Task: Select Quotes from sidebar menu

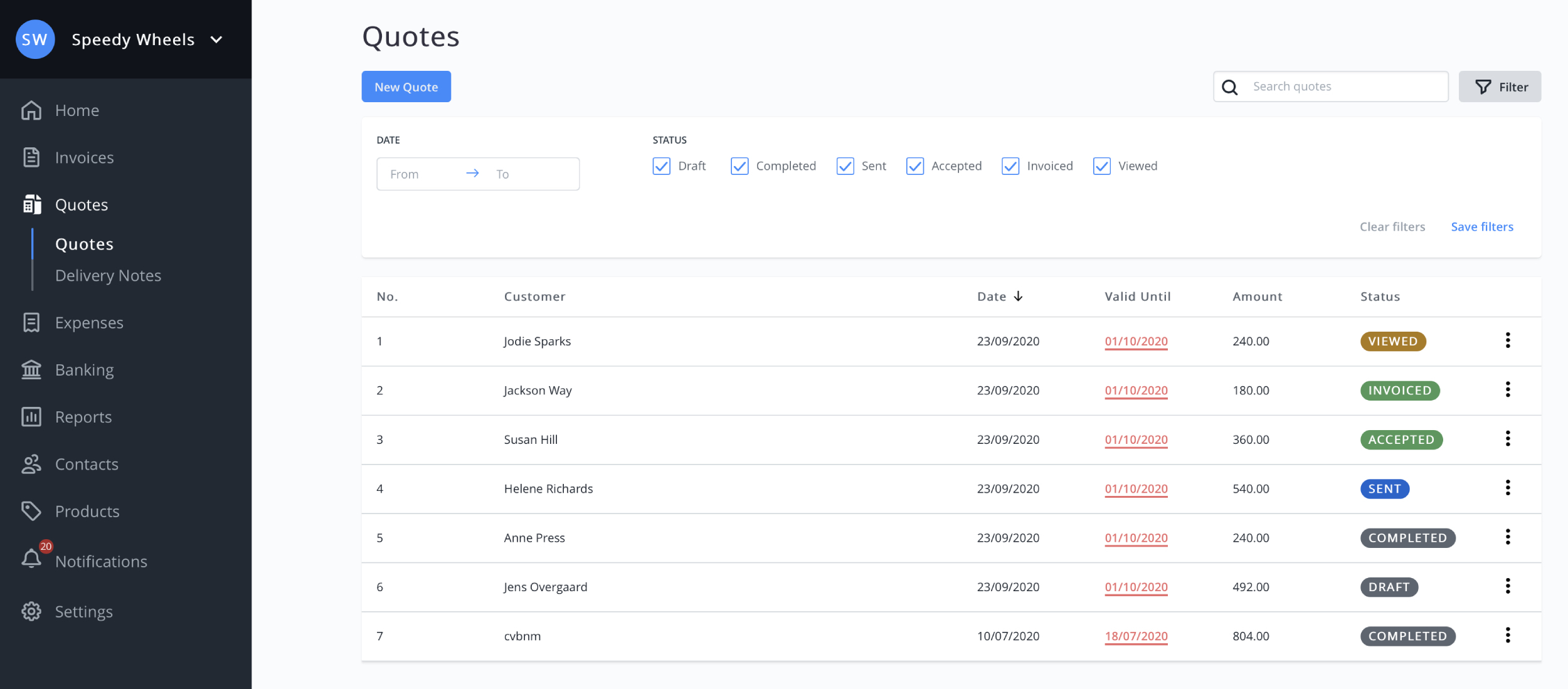Action: (x=81, y=204)
